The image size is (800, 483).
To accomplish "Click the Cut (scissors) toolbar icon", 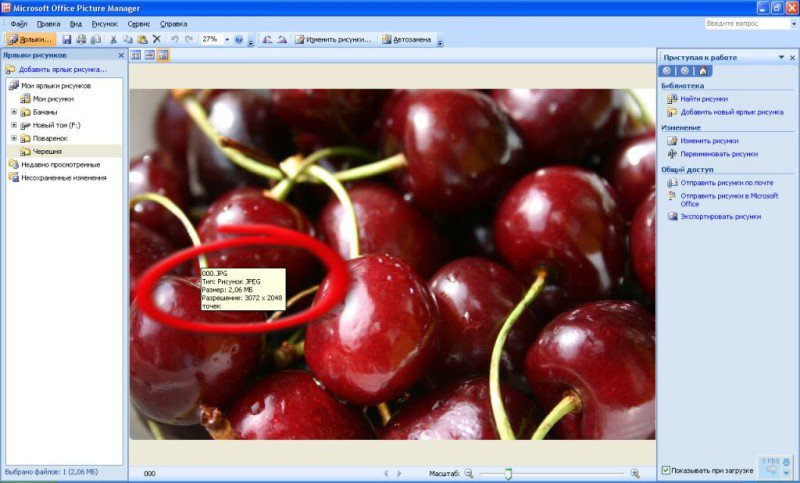I will (113, 39).
